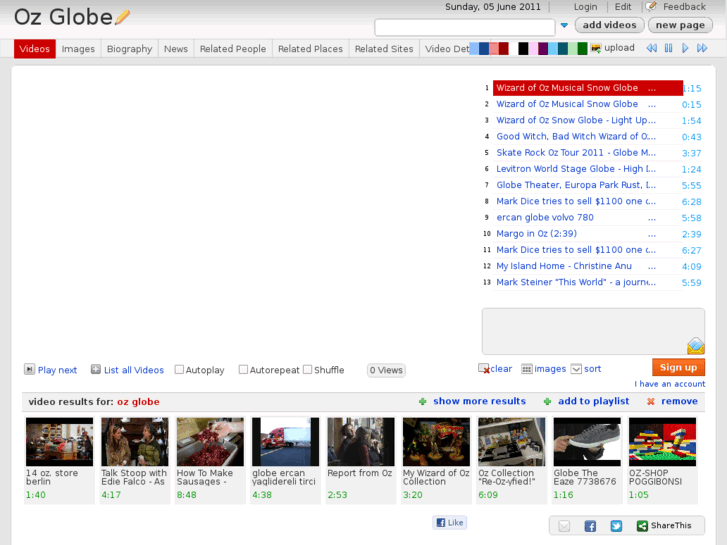Open the Related Sites tab

[384, 49]
